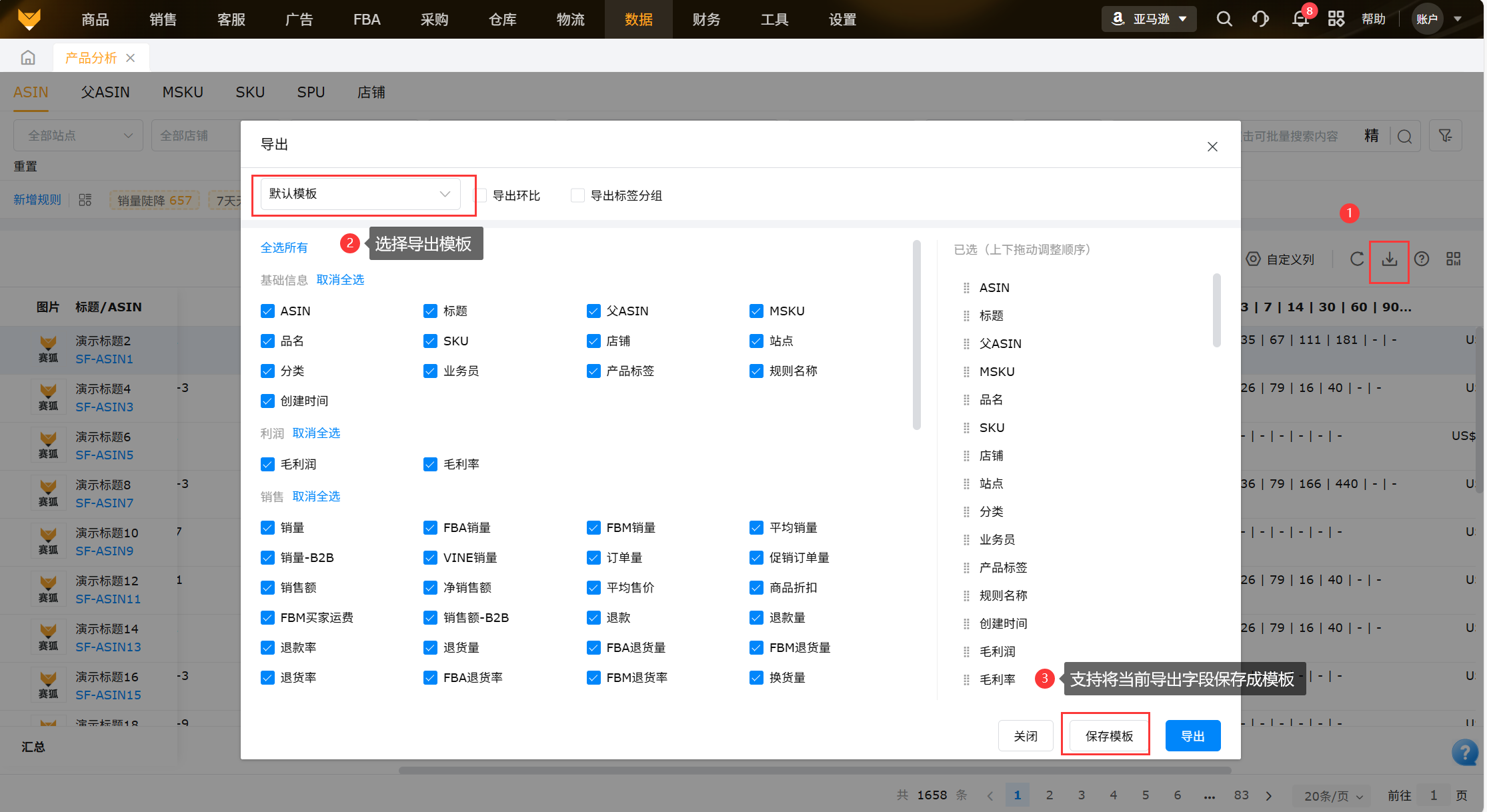Click the refresh icon near 自定义列

point(1356,259)
